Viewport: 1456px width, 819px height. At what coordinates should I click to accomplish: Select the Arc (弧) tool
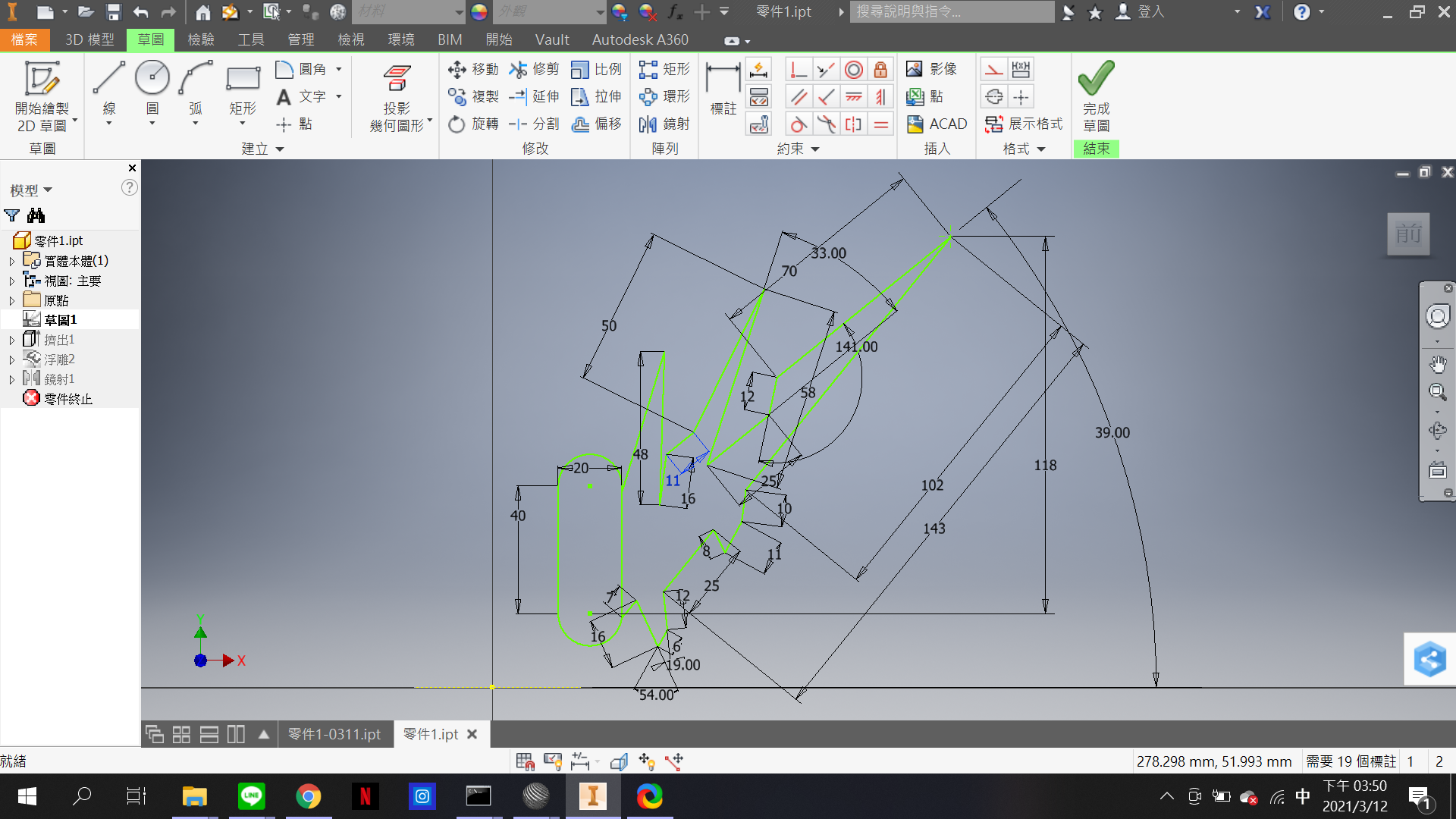[x=196, y=93]
